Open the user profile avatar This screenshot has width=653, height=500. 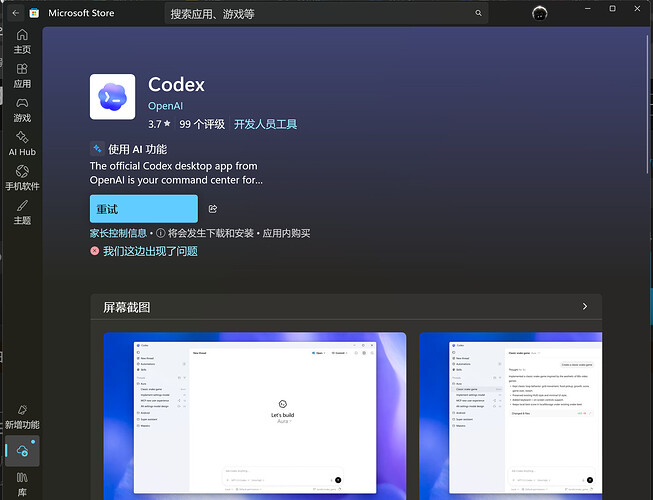click(540, 13)
